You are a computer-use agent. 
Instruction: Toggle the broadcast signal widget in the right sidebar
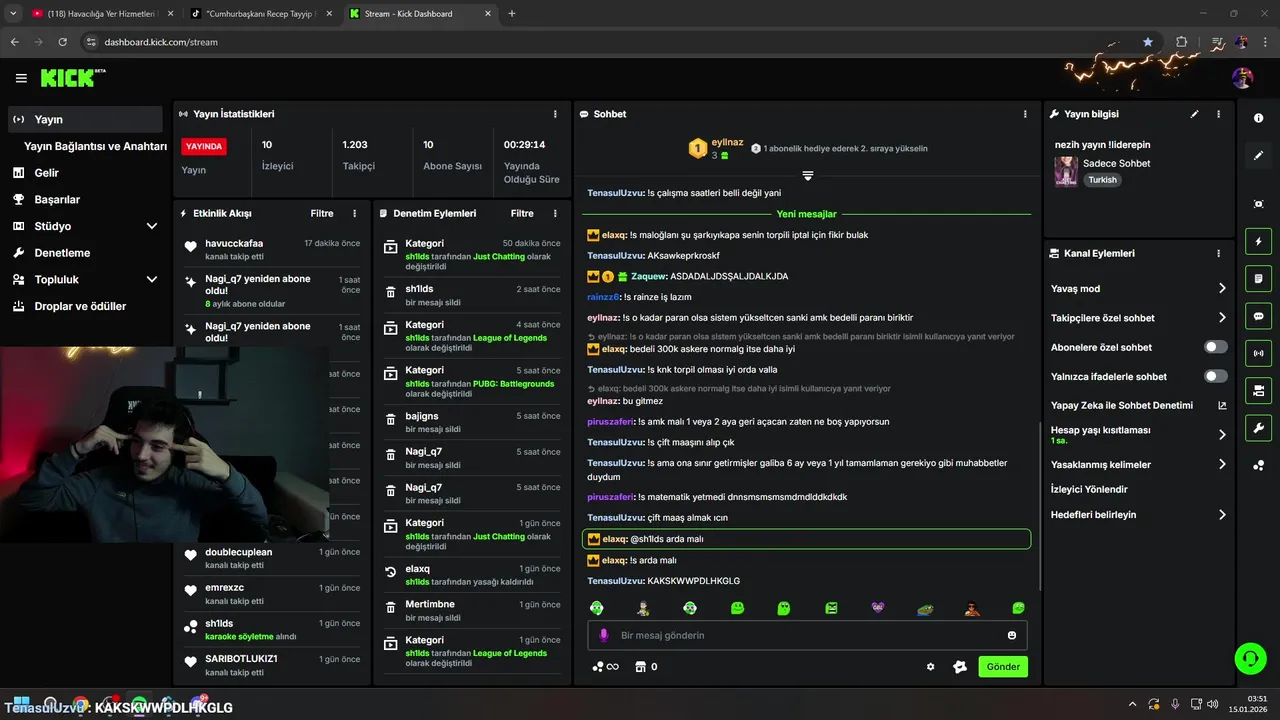click(1258, 352)
